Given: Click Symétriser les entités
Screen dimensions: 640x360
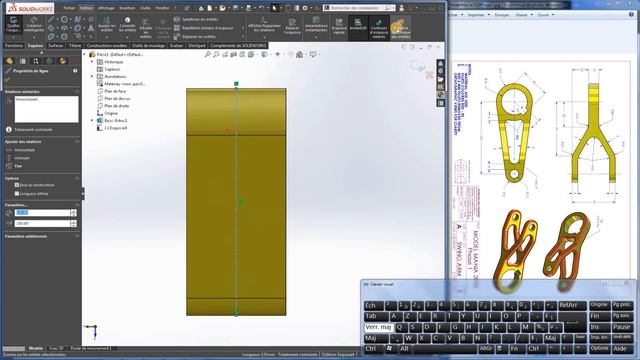Looking at the screenshot, I should [x=196, y=19].
